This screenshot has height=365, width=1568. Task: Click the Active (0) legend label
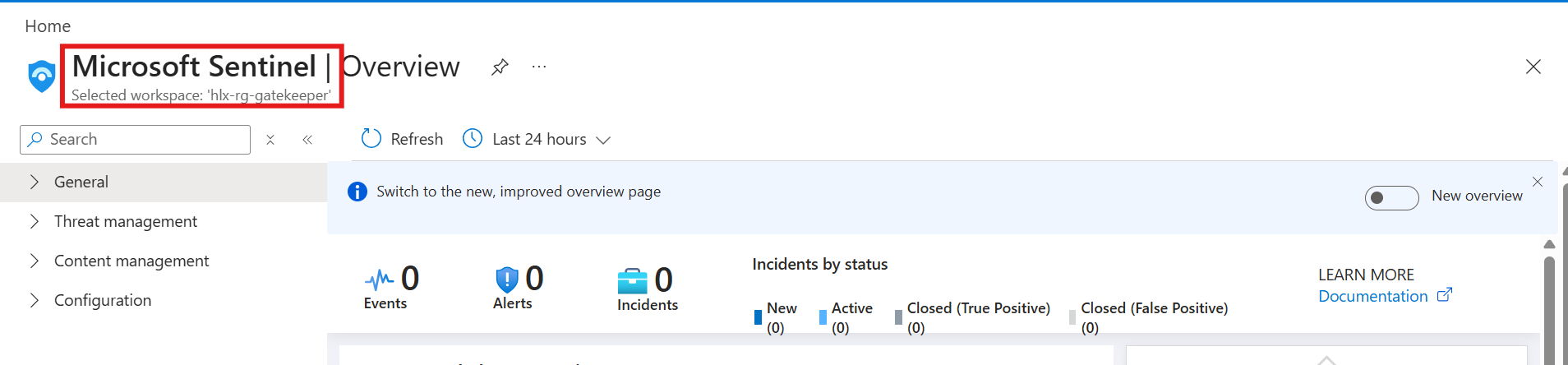click(x=852, y=318)
